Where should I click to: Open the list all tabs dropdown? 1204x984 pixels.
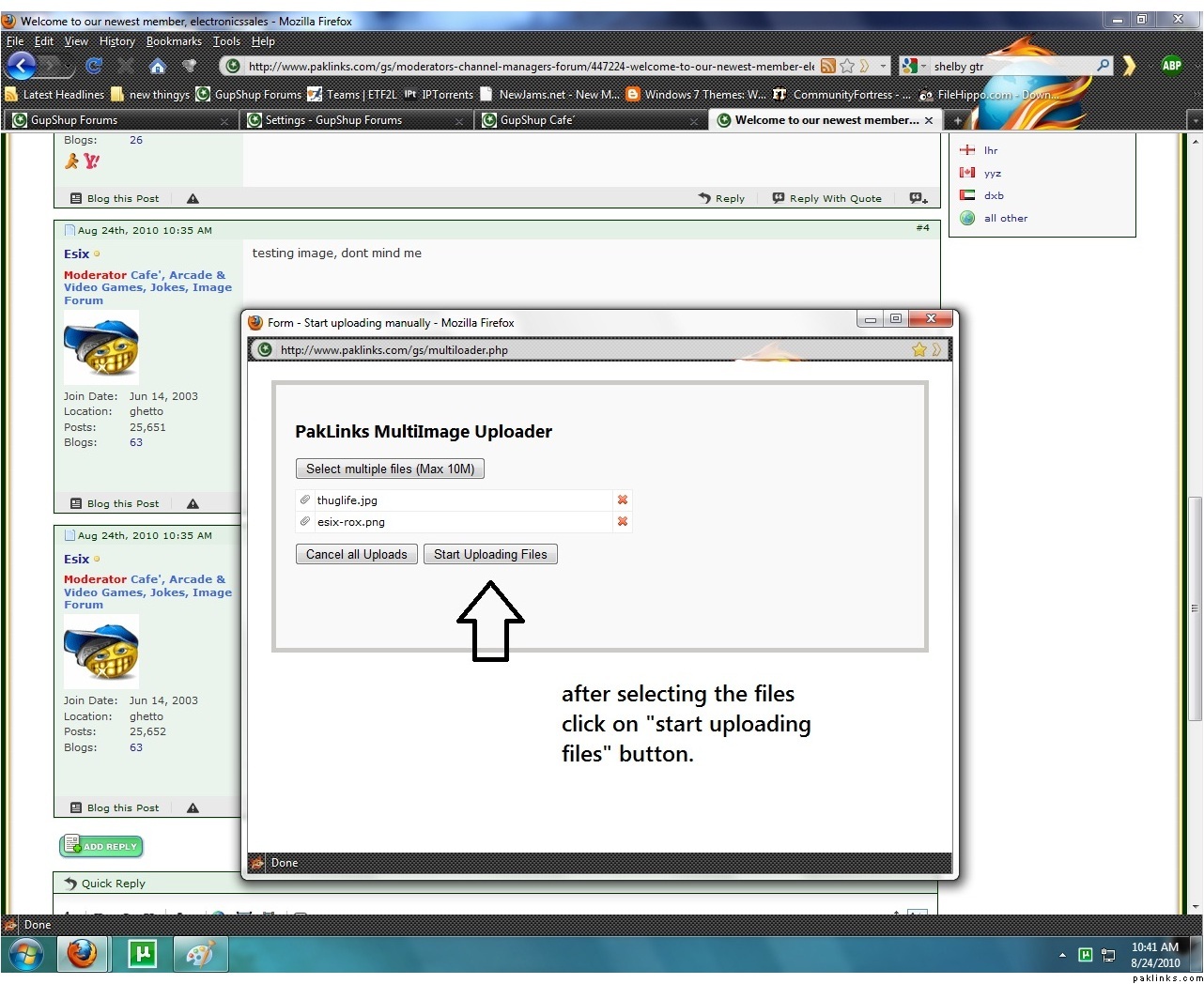point(1194,120)
